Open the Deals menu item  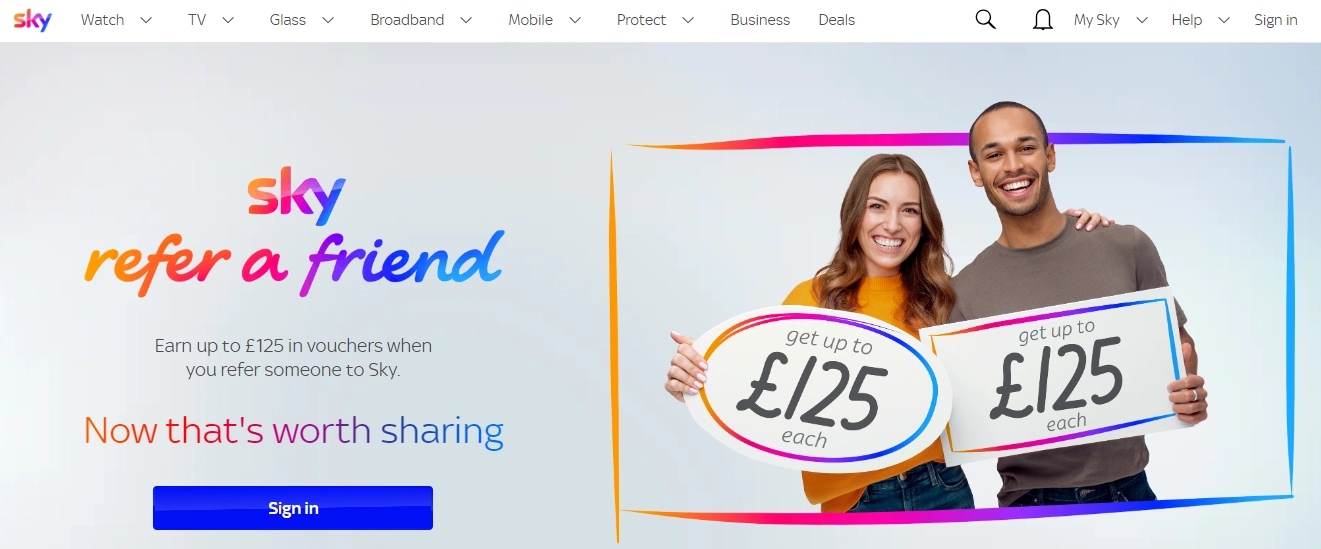coord(837,20)
